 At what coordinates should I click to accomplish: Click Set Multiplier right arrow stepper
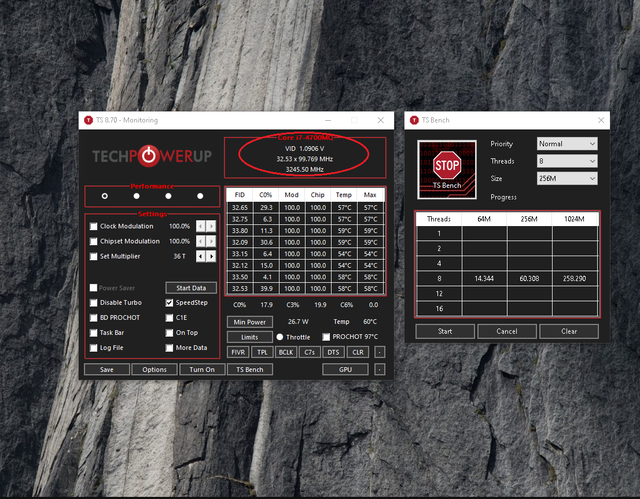(x=211, y=256)
